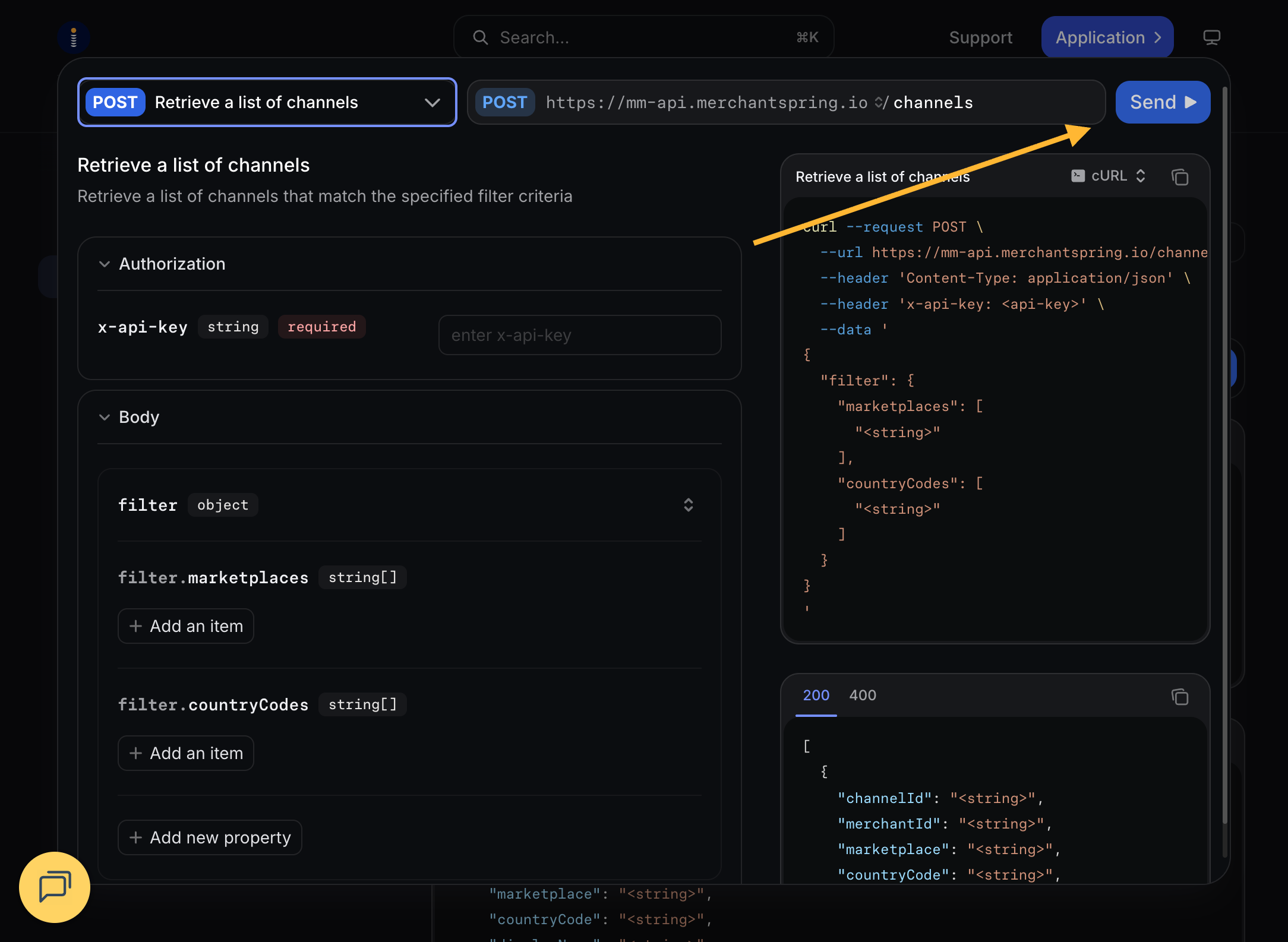Toggle the display theme monitor icon

click(1211, 37)
